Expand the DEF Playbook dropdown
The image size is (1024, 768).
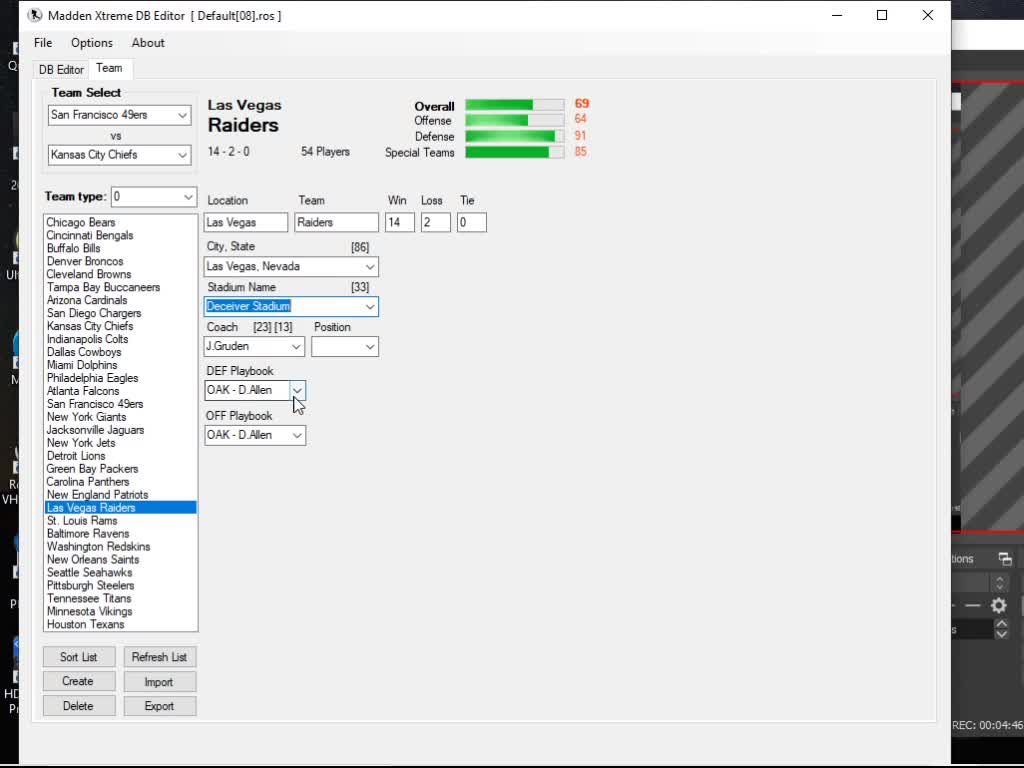(x=297, y=391)
